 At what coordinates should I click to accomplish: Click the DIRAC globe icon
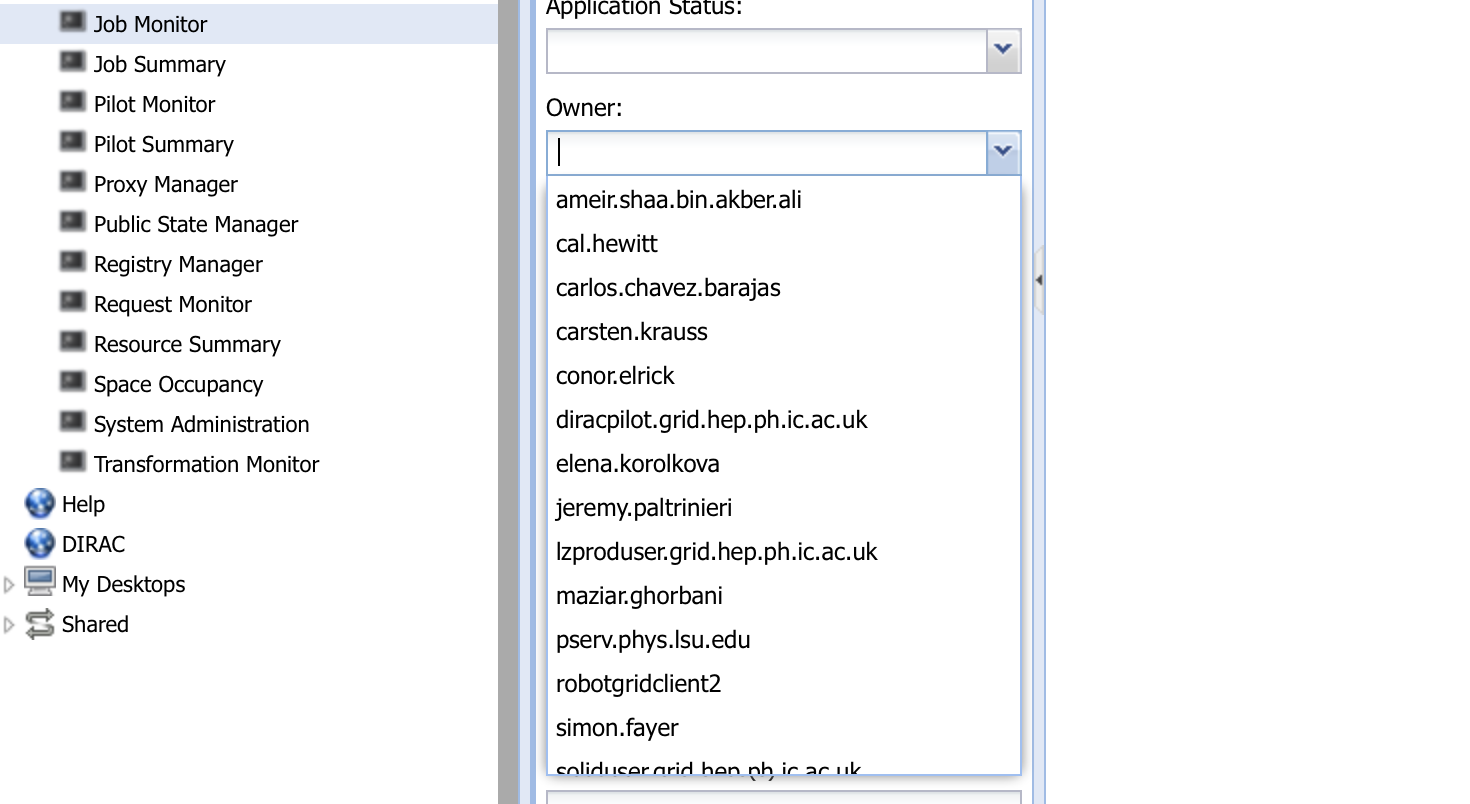pos(40,544)
